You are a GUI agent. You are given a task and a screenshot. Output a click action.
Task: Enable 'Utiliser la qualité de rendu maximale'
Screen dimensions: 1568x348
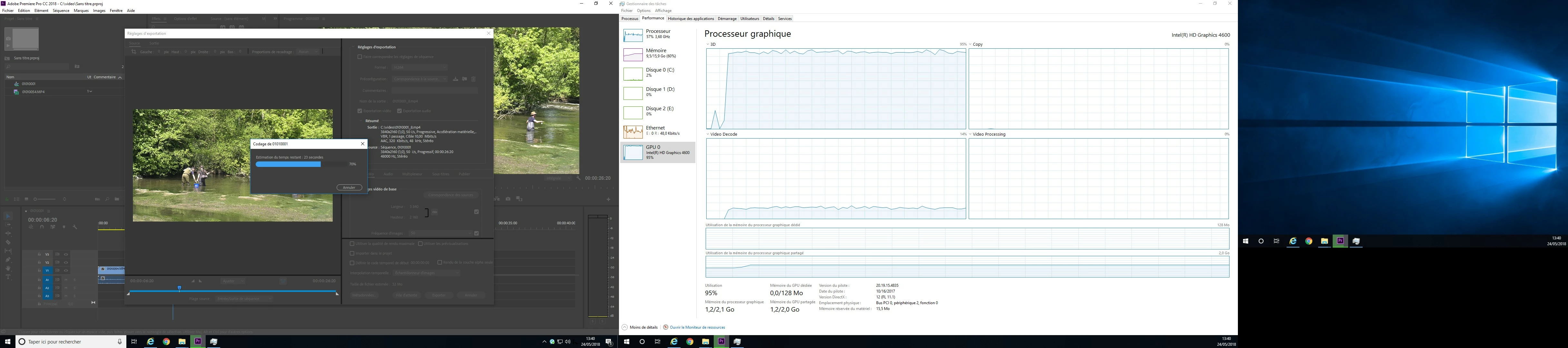click(352, 244)
